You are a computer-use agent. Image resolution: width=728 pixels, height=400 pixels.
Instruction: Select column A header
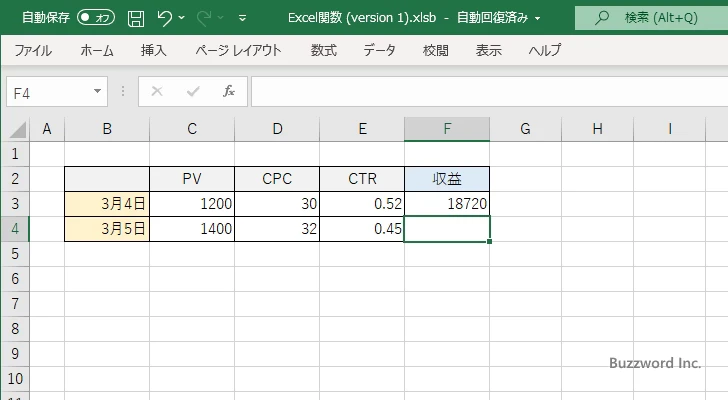(47, 129)
